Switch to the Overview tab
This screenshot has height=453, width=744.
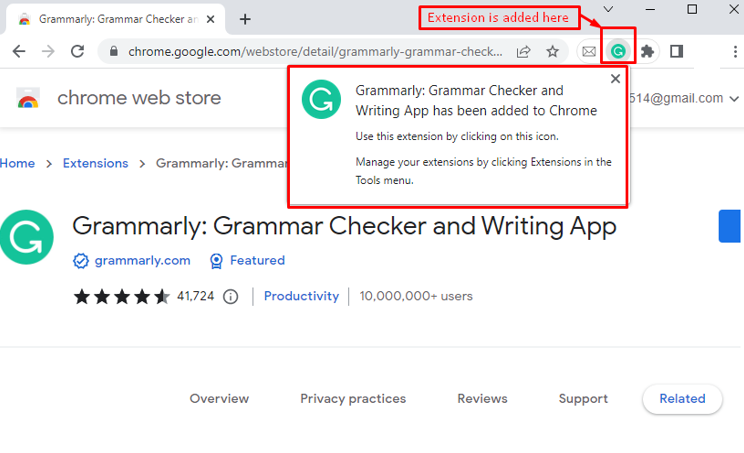(x=219, y=398)
